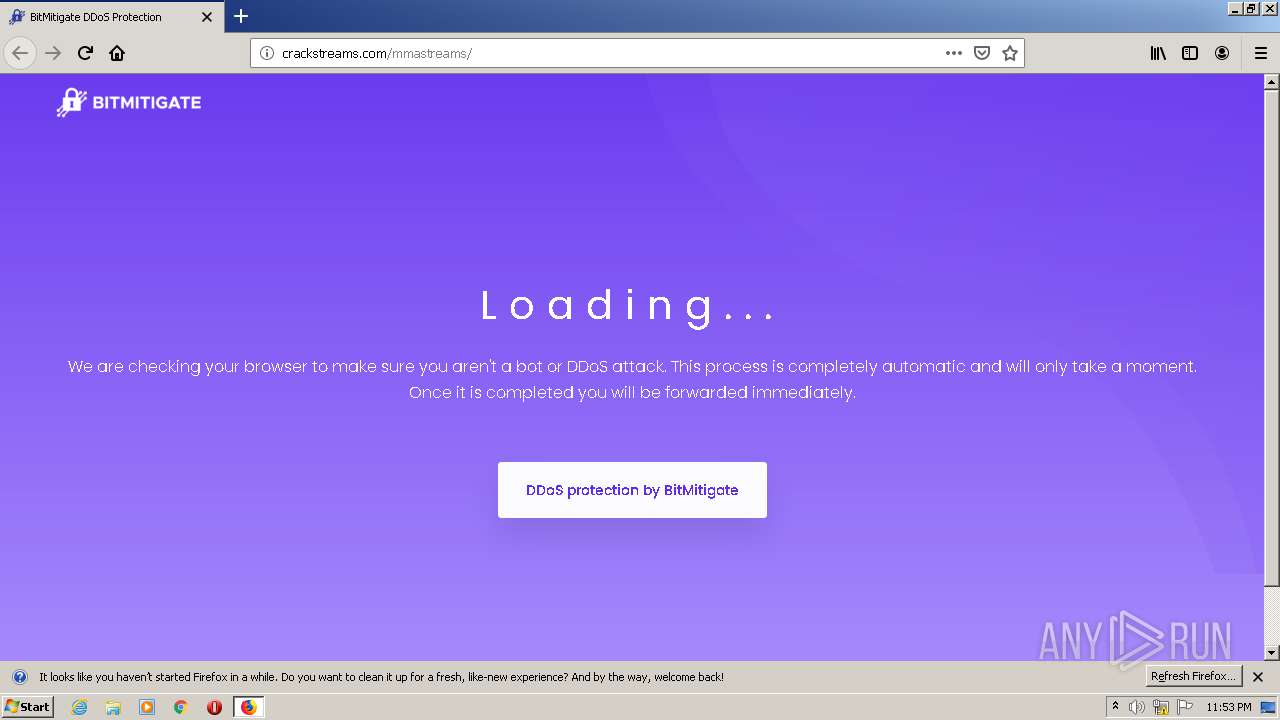Reload the current page
This screenshot has width=1280, height=720.
85,53
